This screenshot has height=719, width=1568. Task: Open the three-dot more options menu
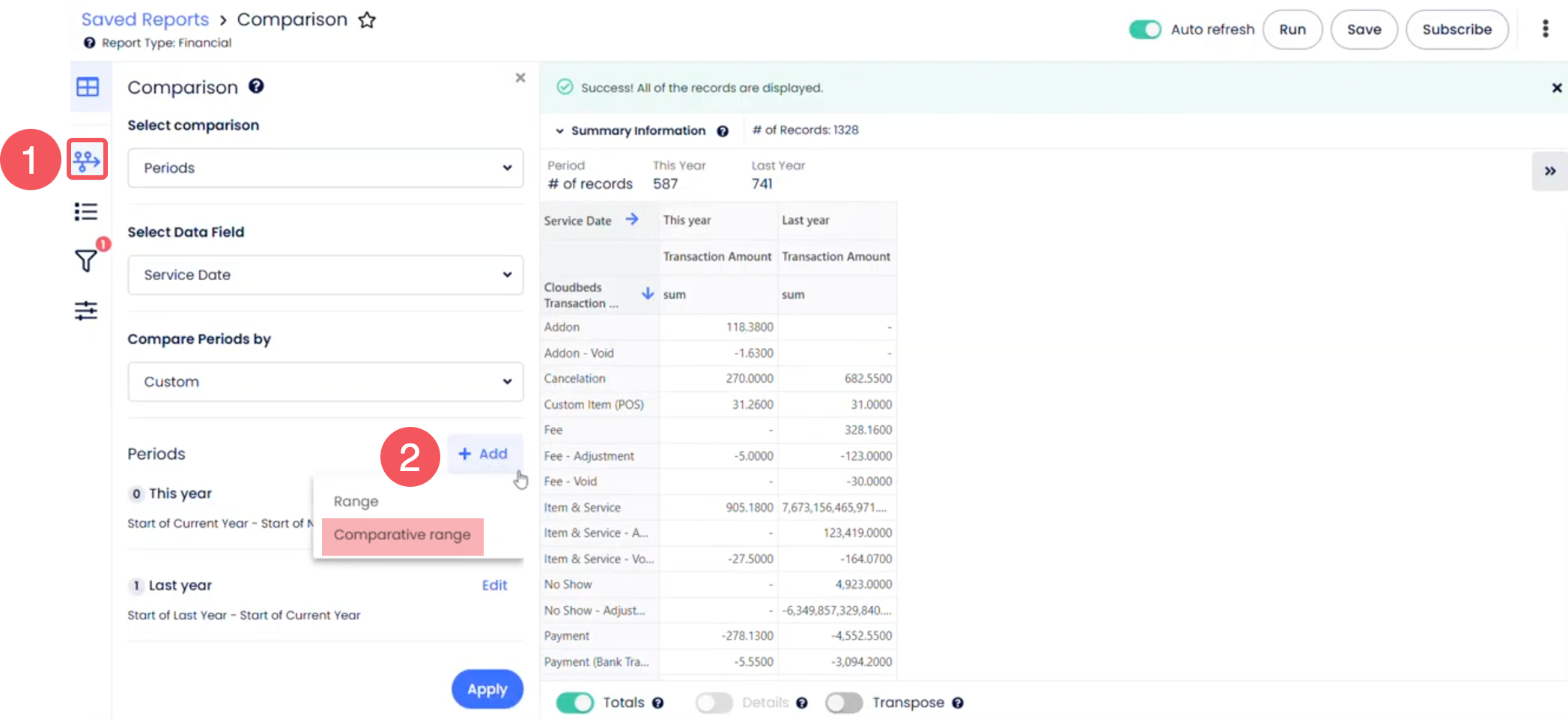click(1545, 29)
